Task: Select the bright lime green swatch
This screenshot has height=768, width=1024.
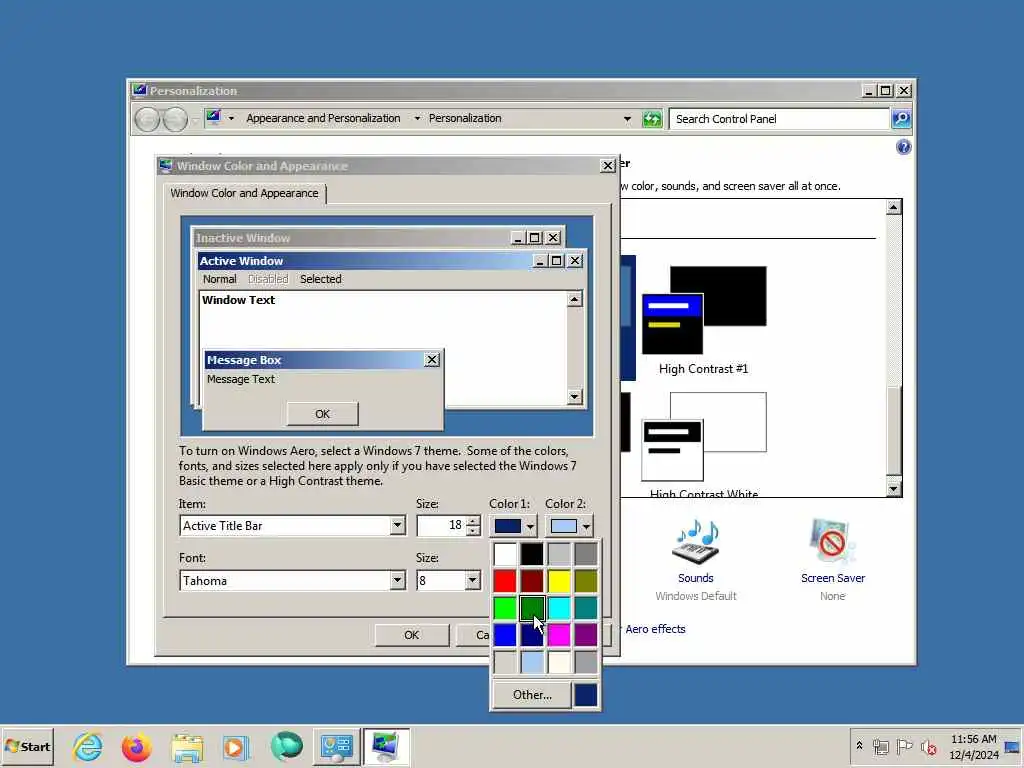Action: pyautogui.click(x=505, y=608)
